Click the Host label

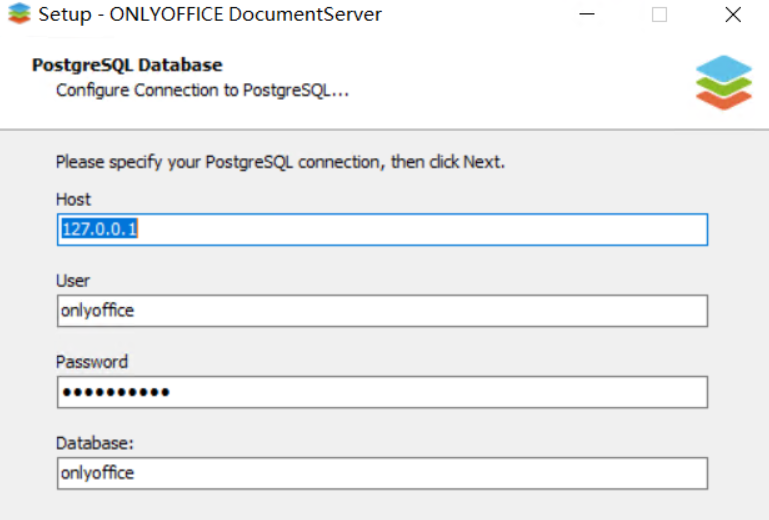(x=73, y=199)
